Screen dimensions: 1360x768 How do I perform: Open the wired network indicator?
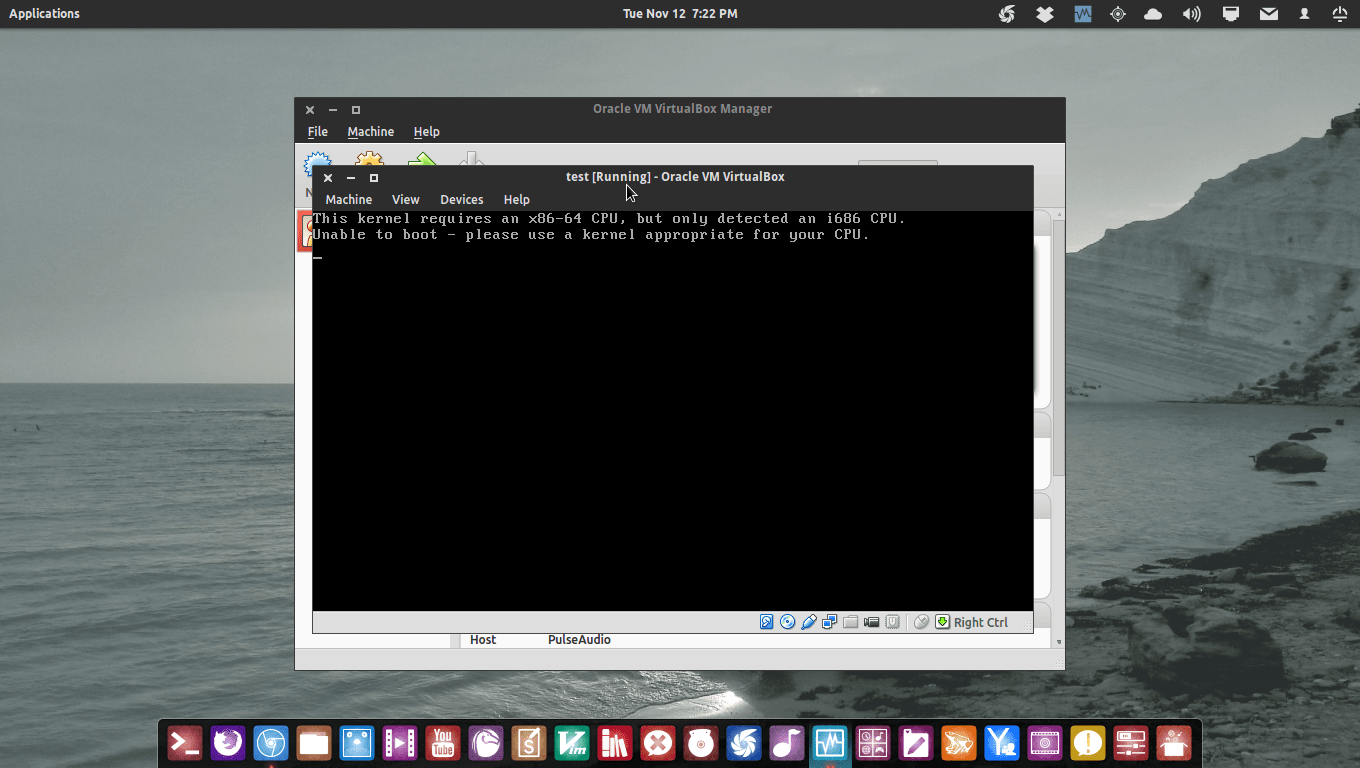coord(1231,14)
